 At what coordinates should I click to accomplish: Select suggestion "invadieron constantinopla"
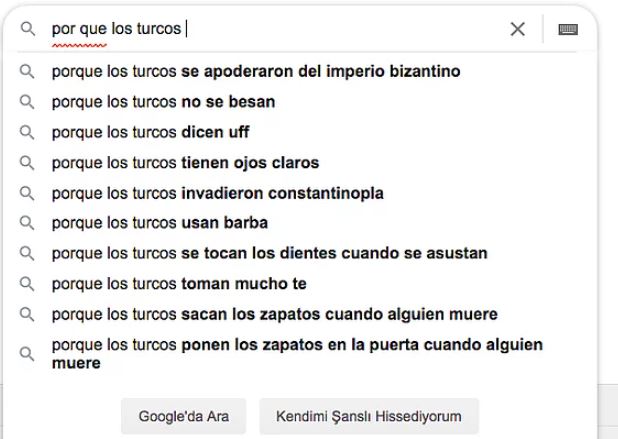click(x=217, y=193)
